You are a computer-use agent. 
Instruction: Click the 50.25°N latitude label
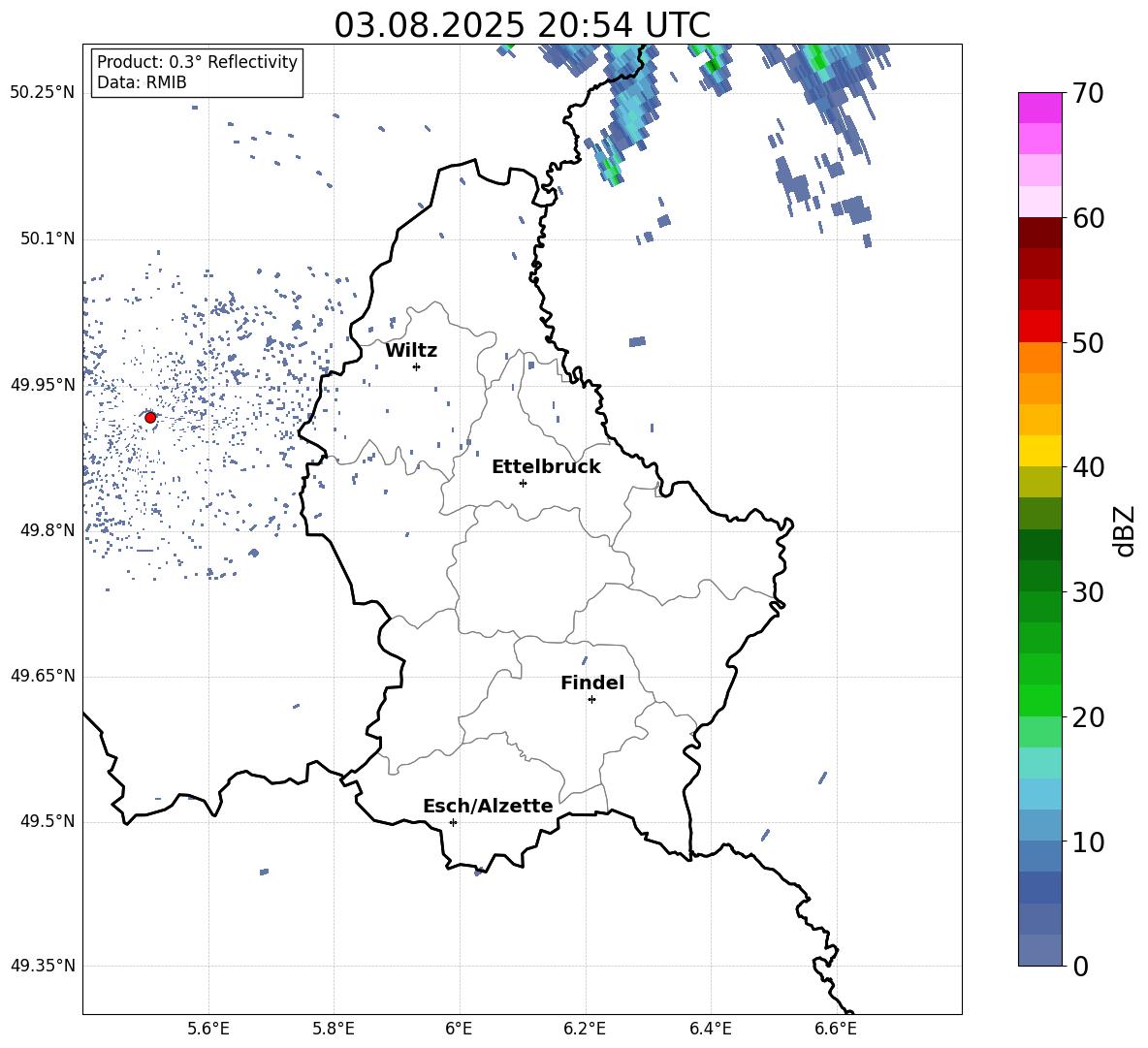[x=43, y=93]
